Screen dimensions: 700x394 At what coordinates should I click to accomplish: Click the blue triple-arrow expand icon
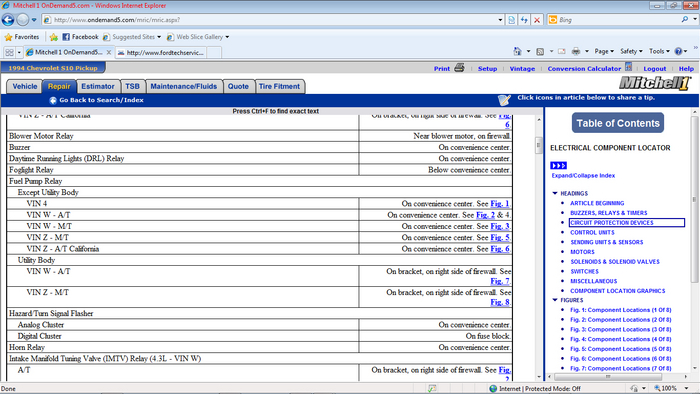point(558,166)
